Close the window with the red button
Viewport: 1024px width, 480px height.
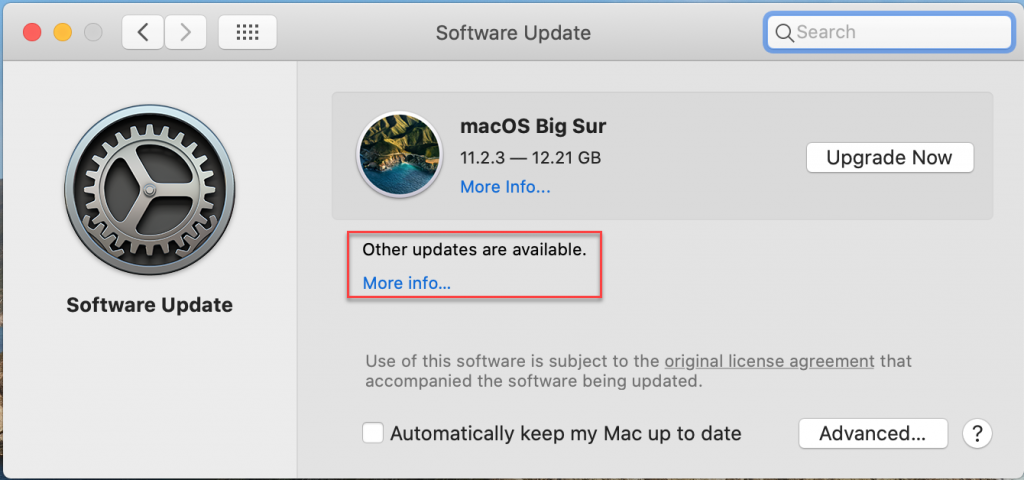pos(32,33)
